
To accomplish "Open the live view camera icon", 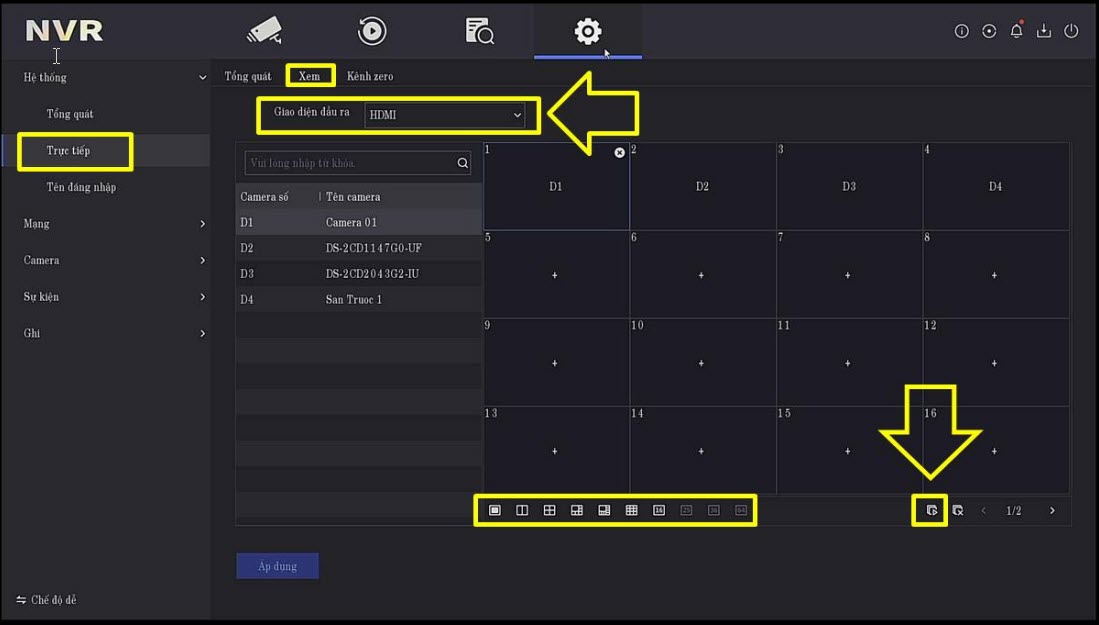I will pyautogui.click(x=264, y=31).
